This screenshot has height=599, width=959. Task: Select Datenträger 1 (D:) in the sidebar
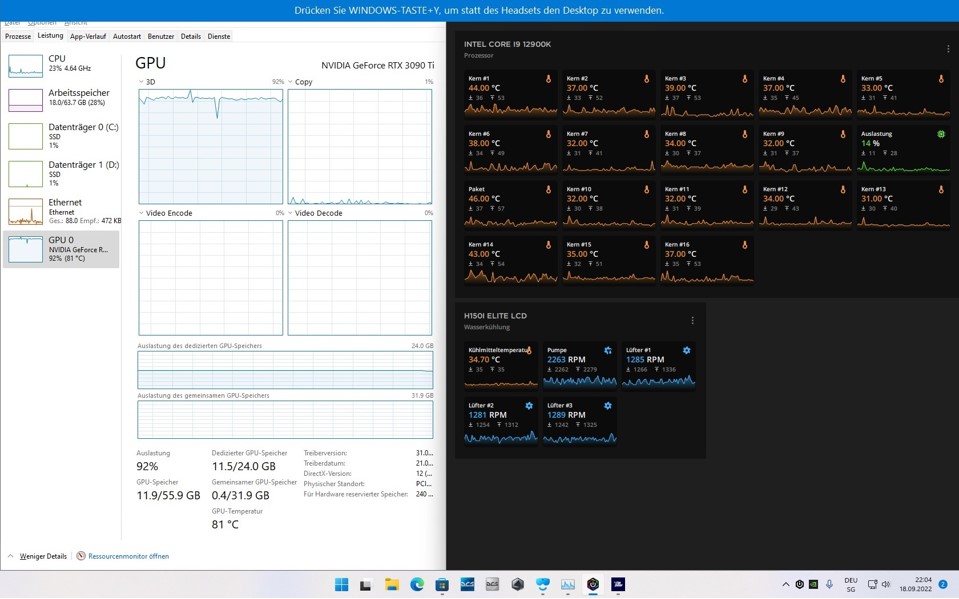pos(61,173)
